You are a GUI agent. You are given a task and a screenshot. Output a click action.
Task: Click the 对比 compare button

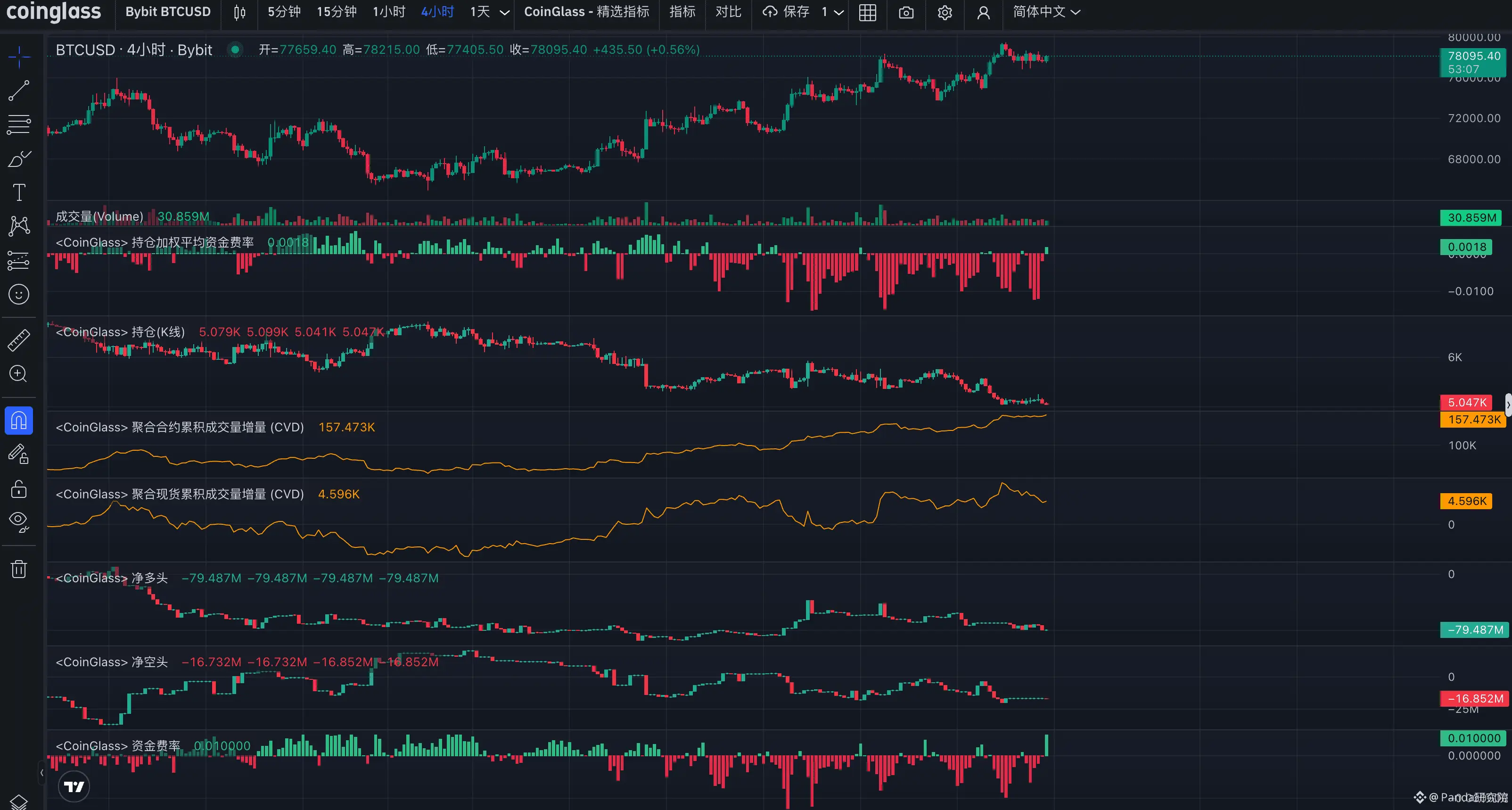[728, 12]
